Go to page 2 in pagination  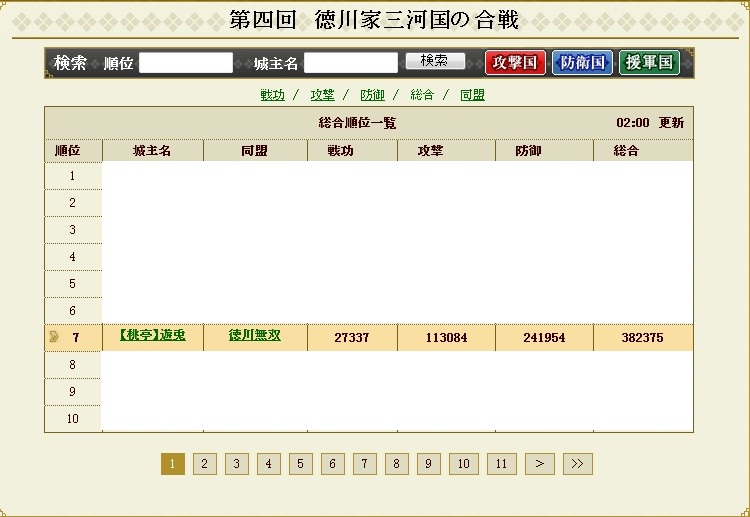point(205,464)
